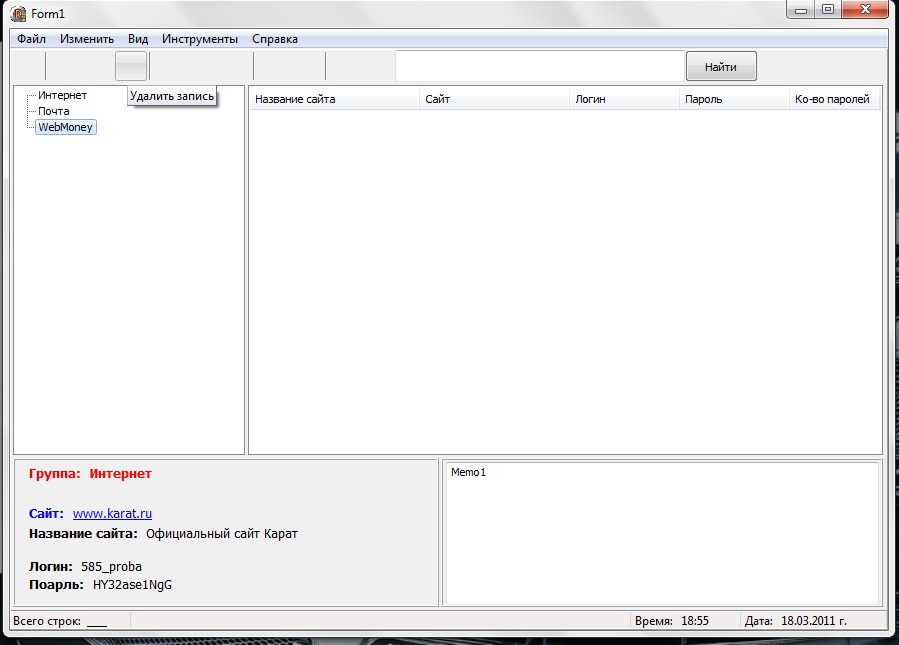Click the site name Официальный сайт Карат
Screen dimensions: 899x645
point(222,534)
